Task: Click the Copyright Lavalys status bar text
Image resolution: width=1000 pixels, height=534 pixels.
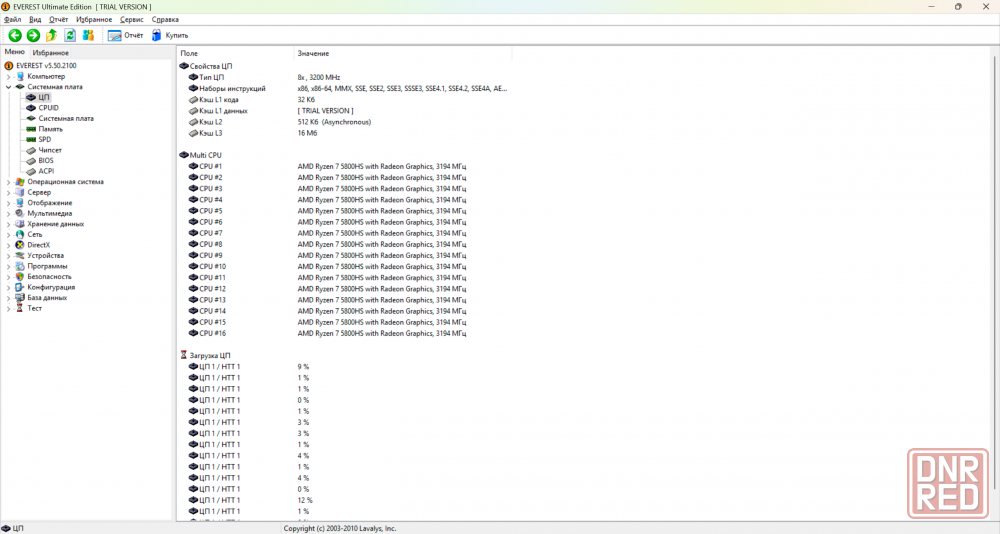Action: click(340, 528)
